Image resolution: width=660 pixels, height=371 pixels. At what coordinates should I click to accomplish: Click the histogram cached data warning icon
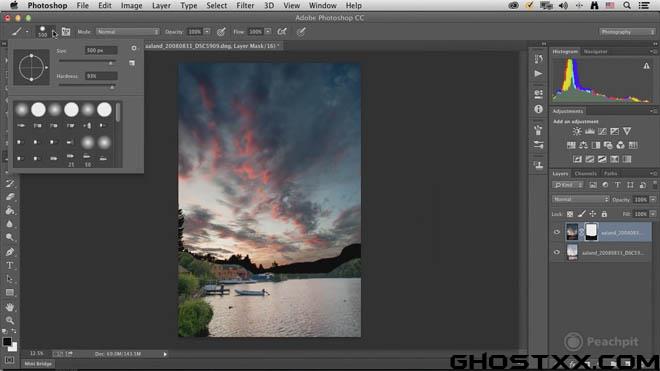tap(646, 66)
